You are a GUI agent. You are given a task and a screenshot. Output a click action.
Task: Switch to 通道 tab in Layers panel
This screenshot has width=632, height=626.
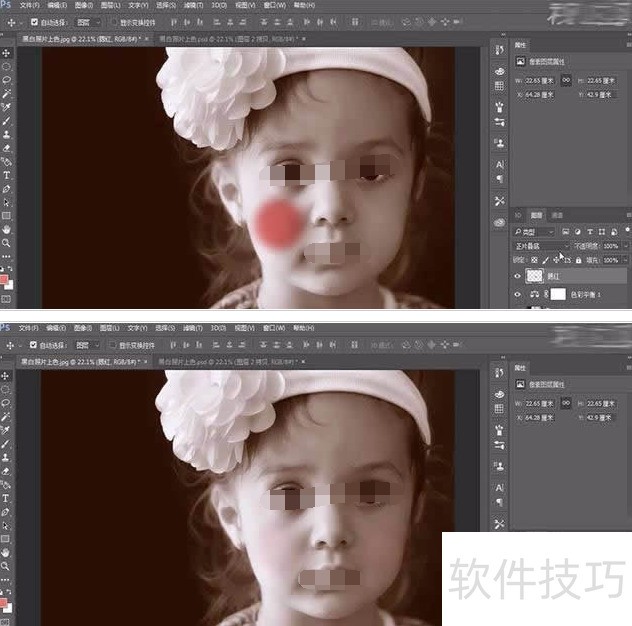(557, 215)
